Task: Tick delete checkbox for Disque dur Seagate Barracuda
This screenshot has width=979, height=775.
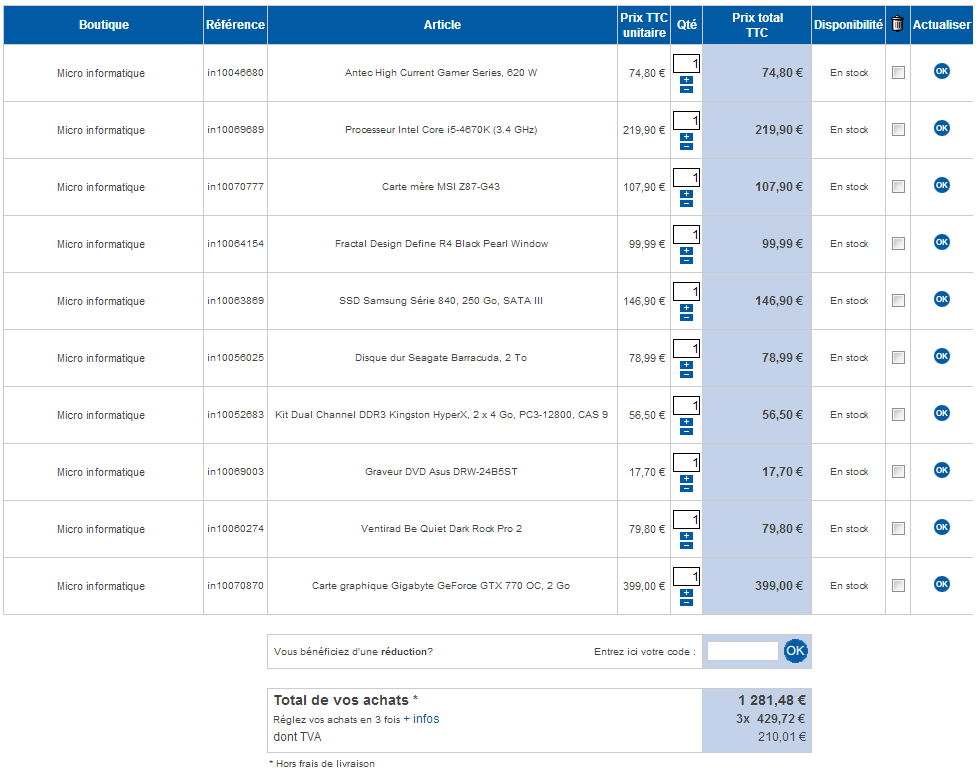Action: click(x=898, y=357)
